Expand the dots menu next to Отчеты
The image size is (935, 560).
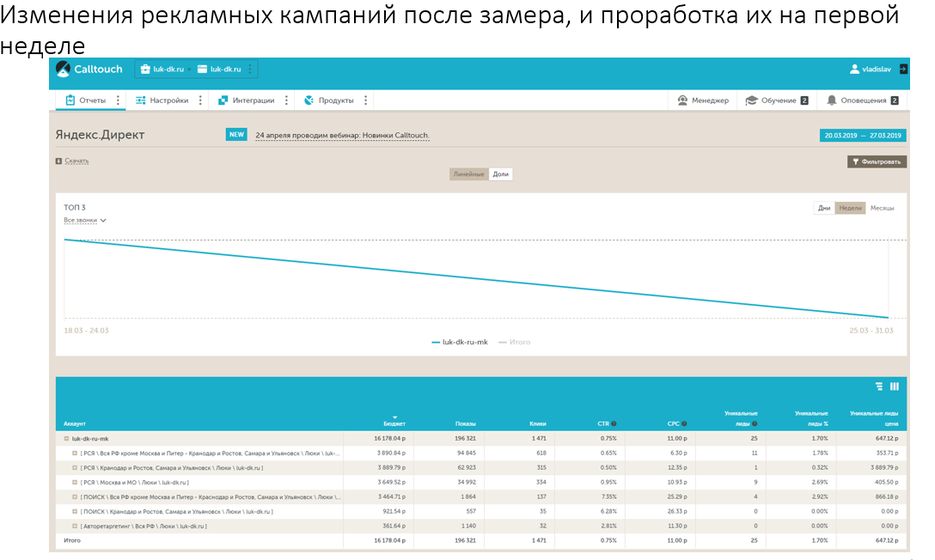[117, 100]
